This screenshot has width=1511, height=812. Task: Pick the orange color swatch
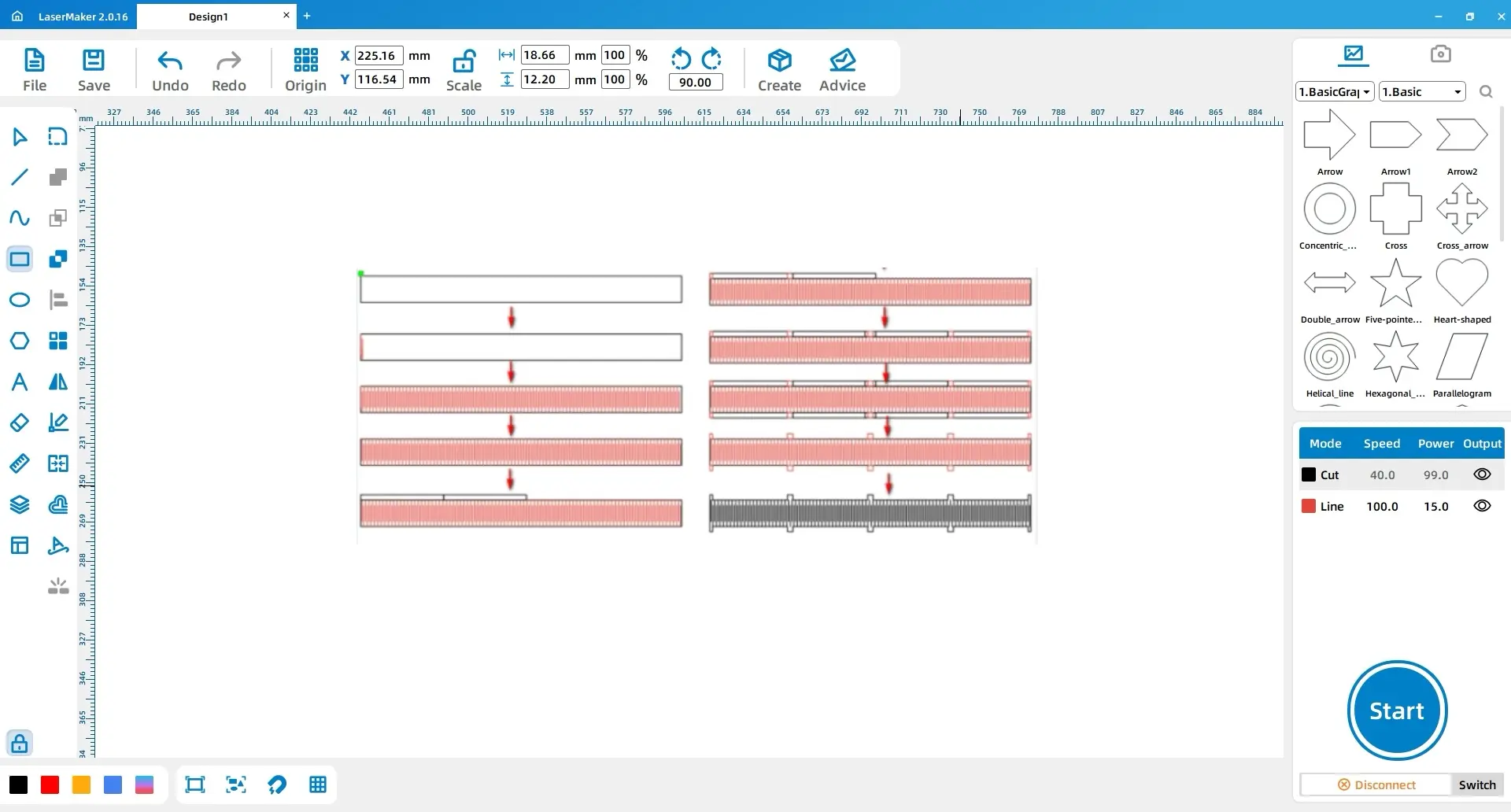(81, 784)
